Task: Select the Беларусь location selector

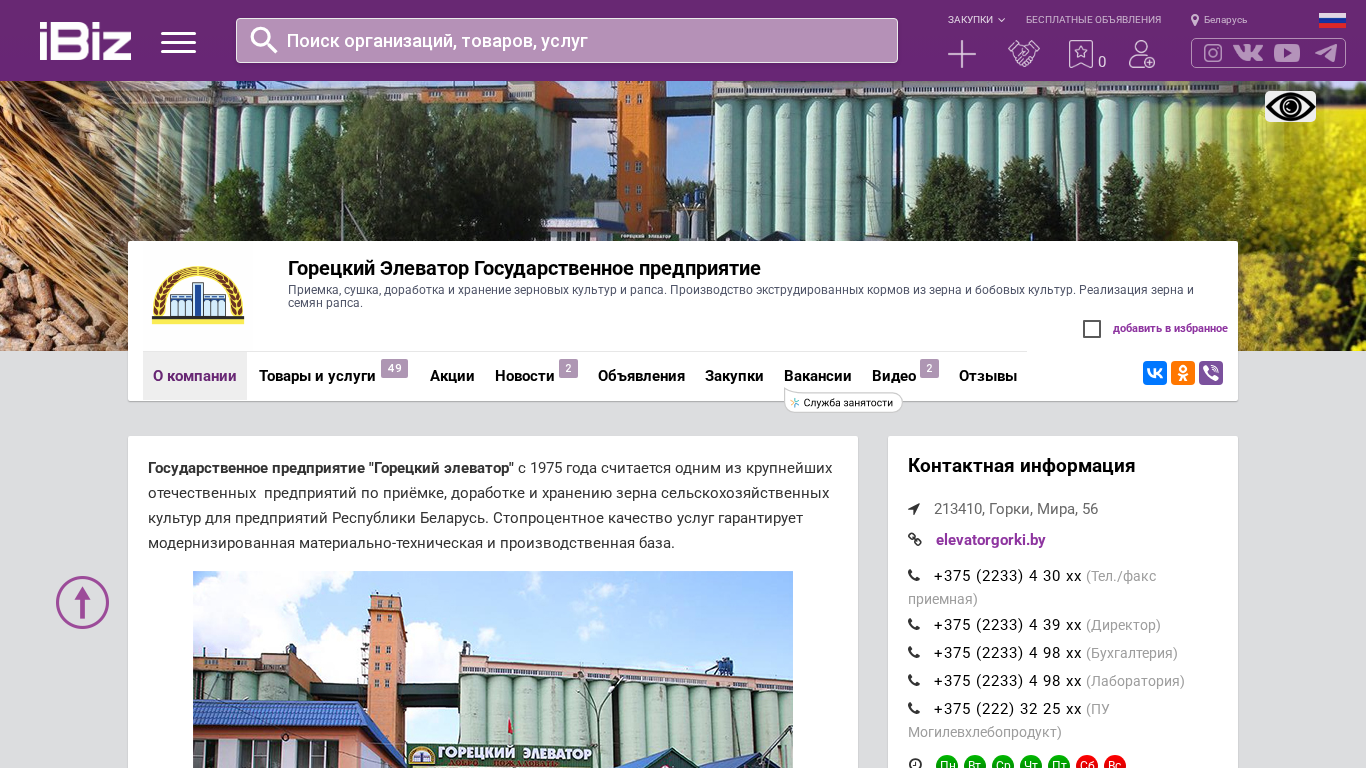Action: point(1219,20)
